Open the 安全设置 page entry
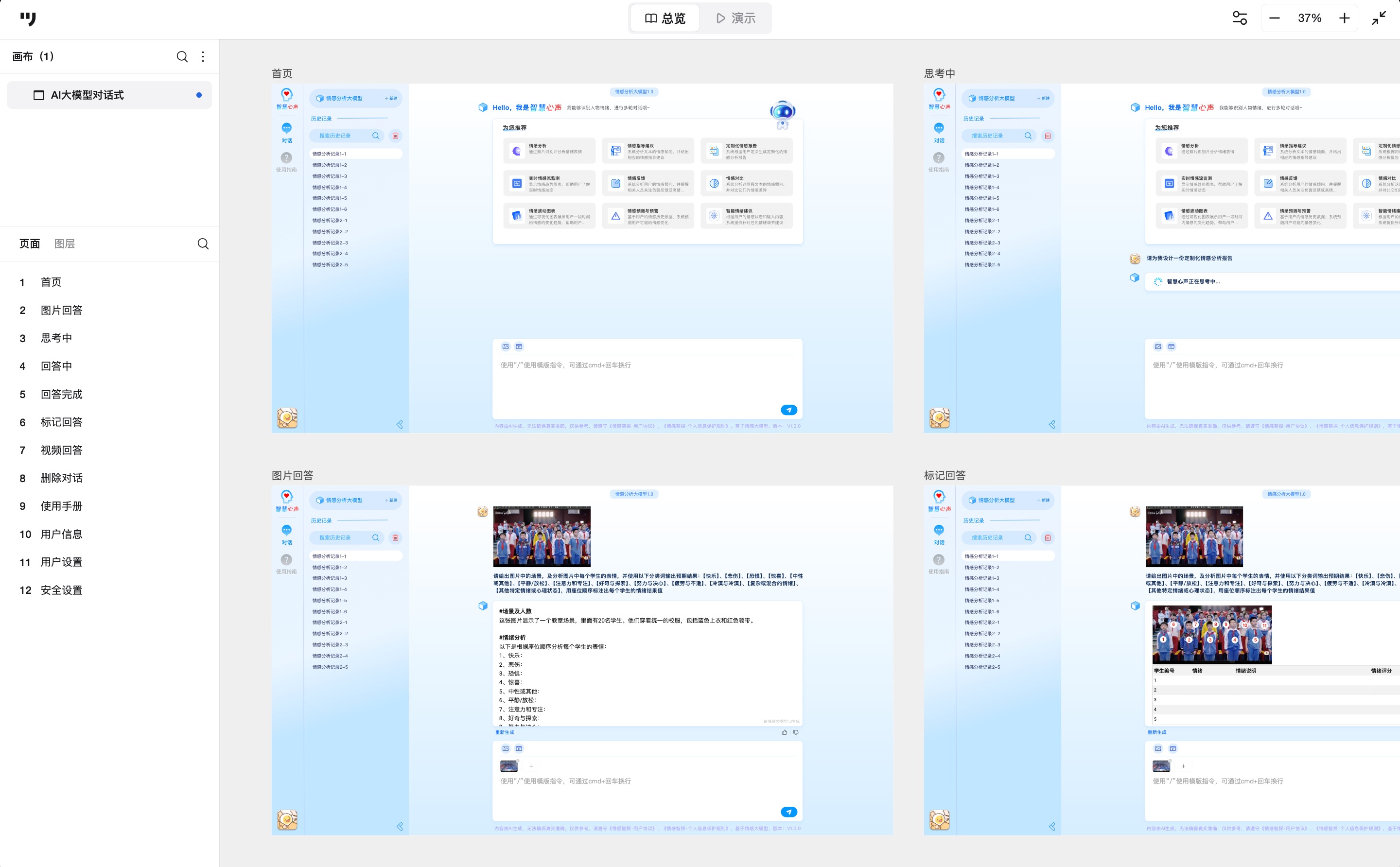Screen dimensions: 1400x867 point(61,590)
